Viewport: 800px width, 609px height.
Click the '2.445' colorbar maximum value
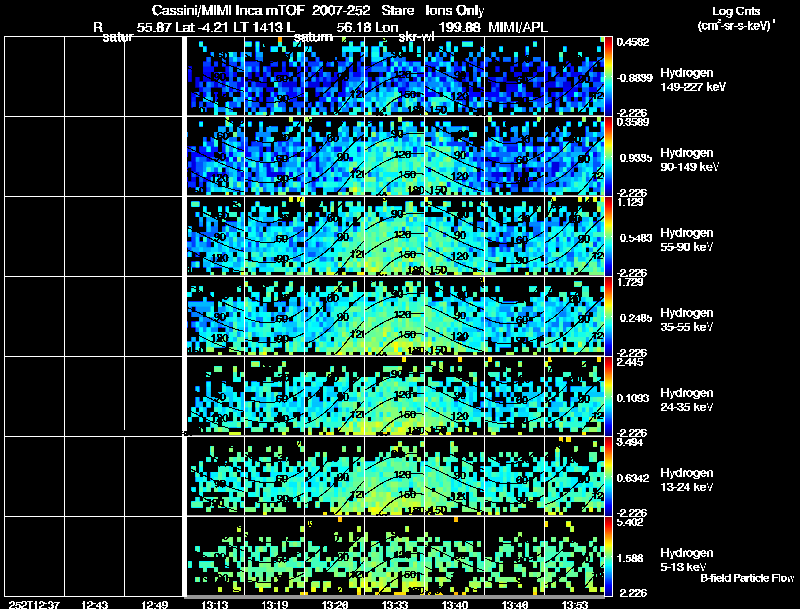(630, 362)
